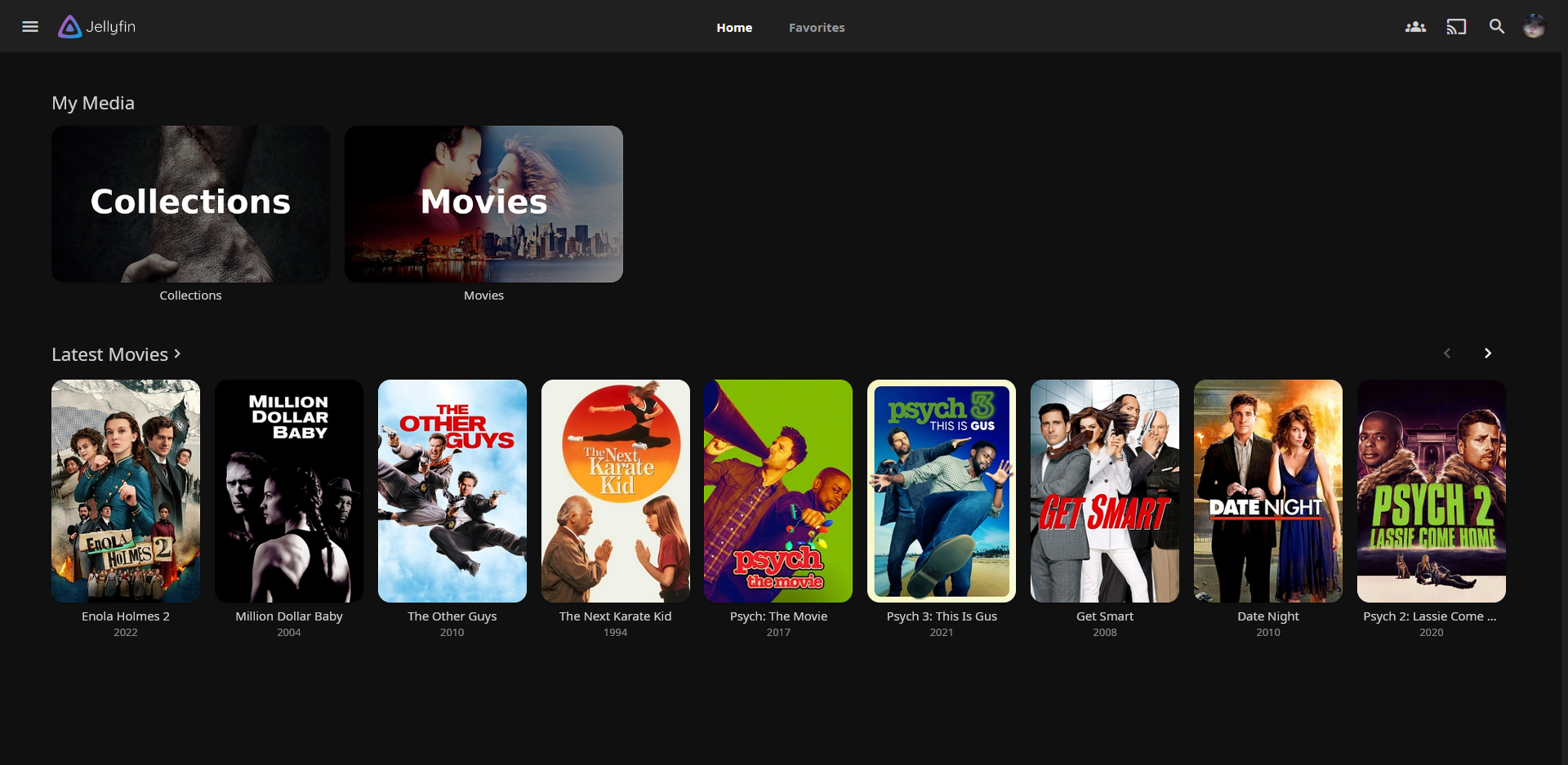Open the Movies library card
The height and width of the screenshot is (765, 1568).
coord(483,204)
